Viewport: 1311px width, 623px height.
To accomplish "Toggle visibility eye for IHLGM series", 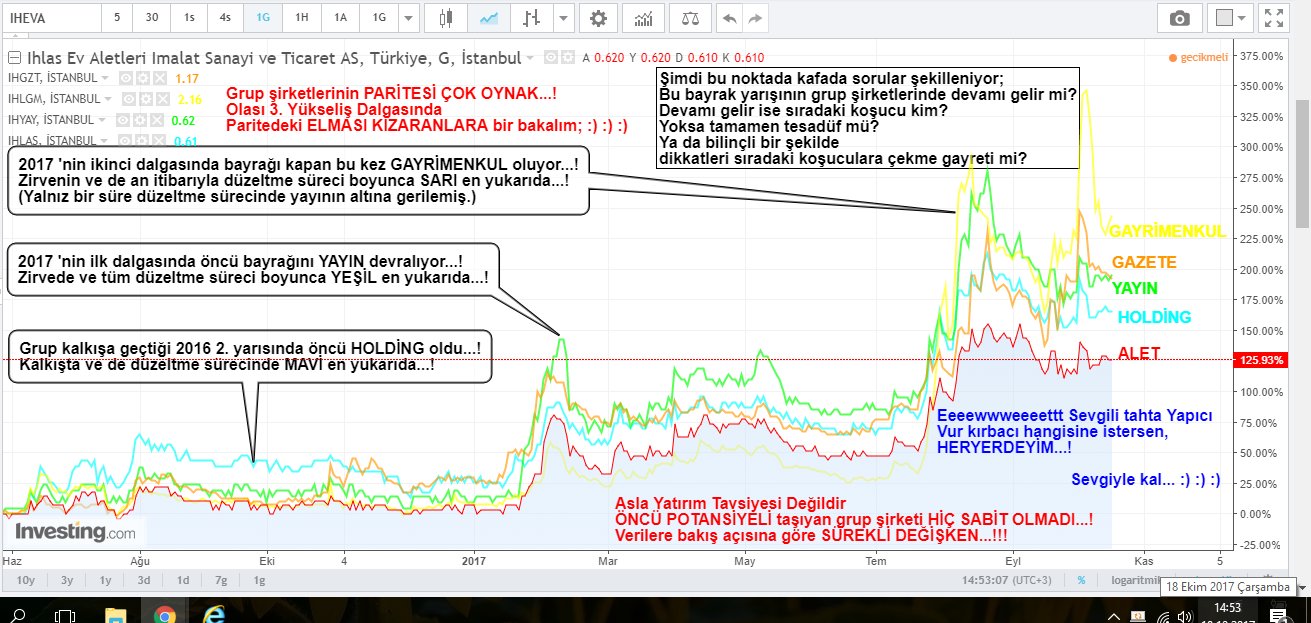I will (129, 99).
